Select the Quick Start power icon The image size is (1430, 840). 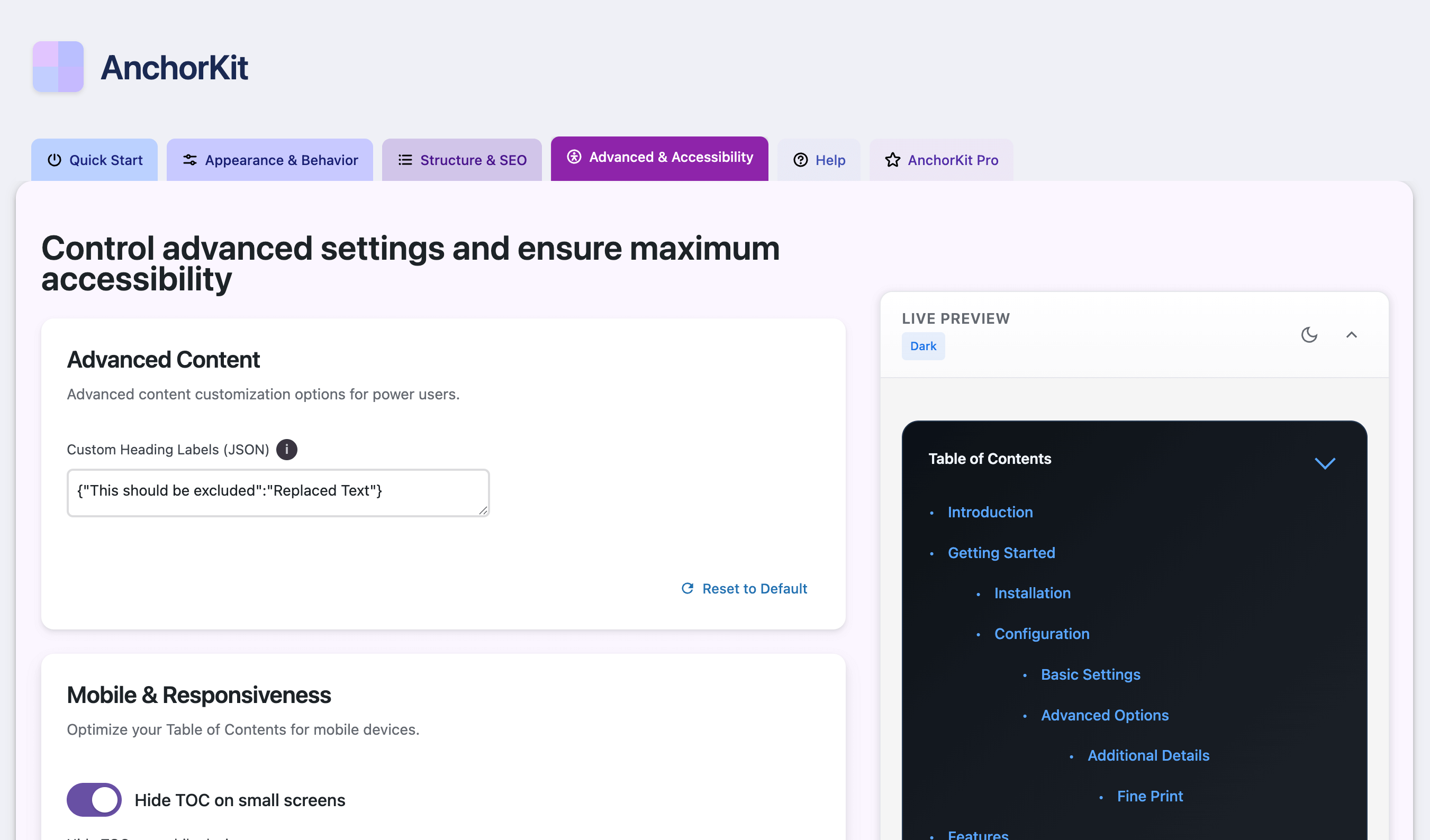click(54, 160)
